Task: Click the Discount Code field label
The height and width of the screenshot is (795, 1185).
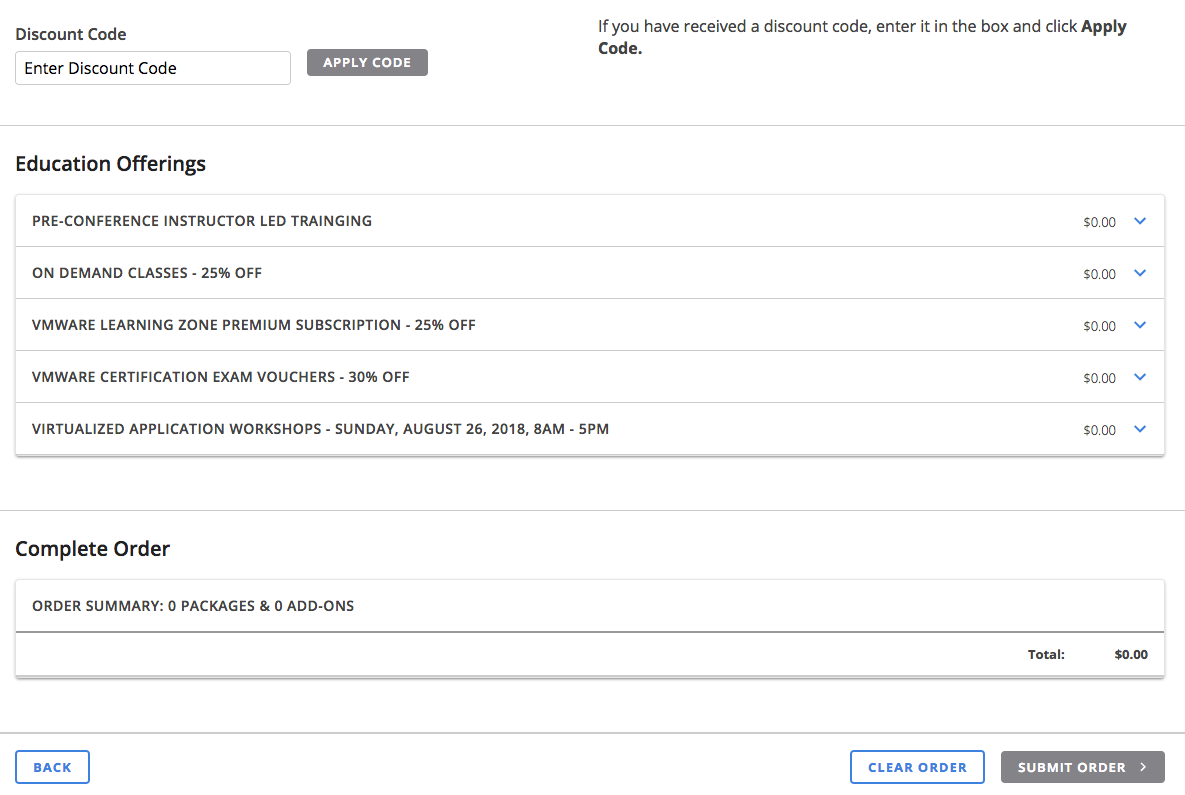Action: 71,34
